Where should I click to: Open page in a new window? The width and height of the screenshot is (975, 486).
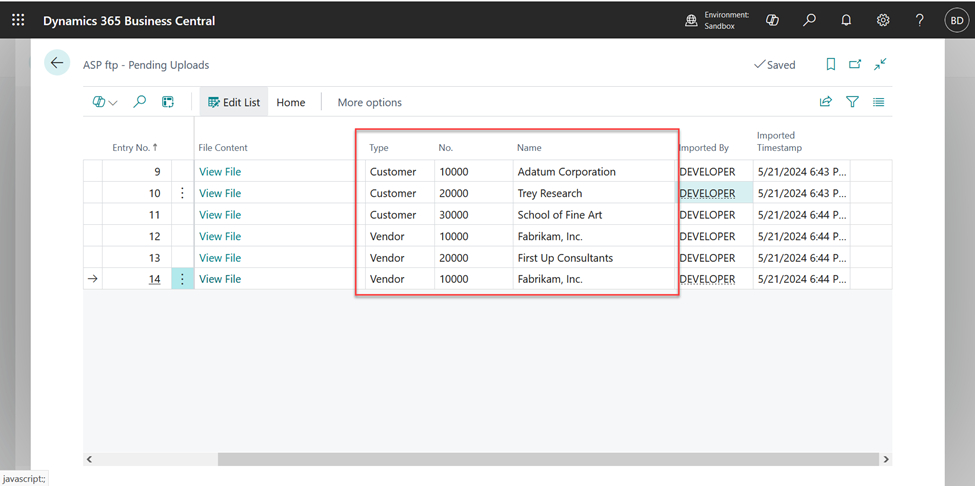[856, 65]
